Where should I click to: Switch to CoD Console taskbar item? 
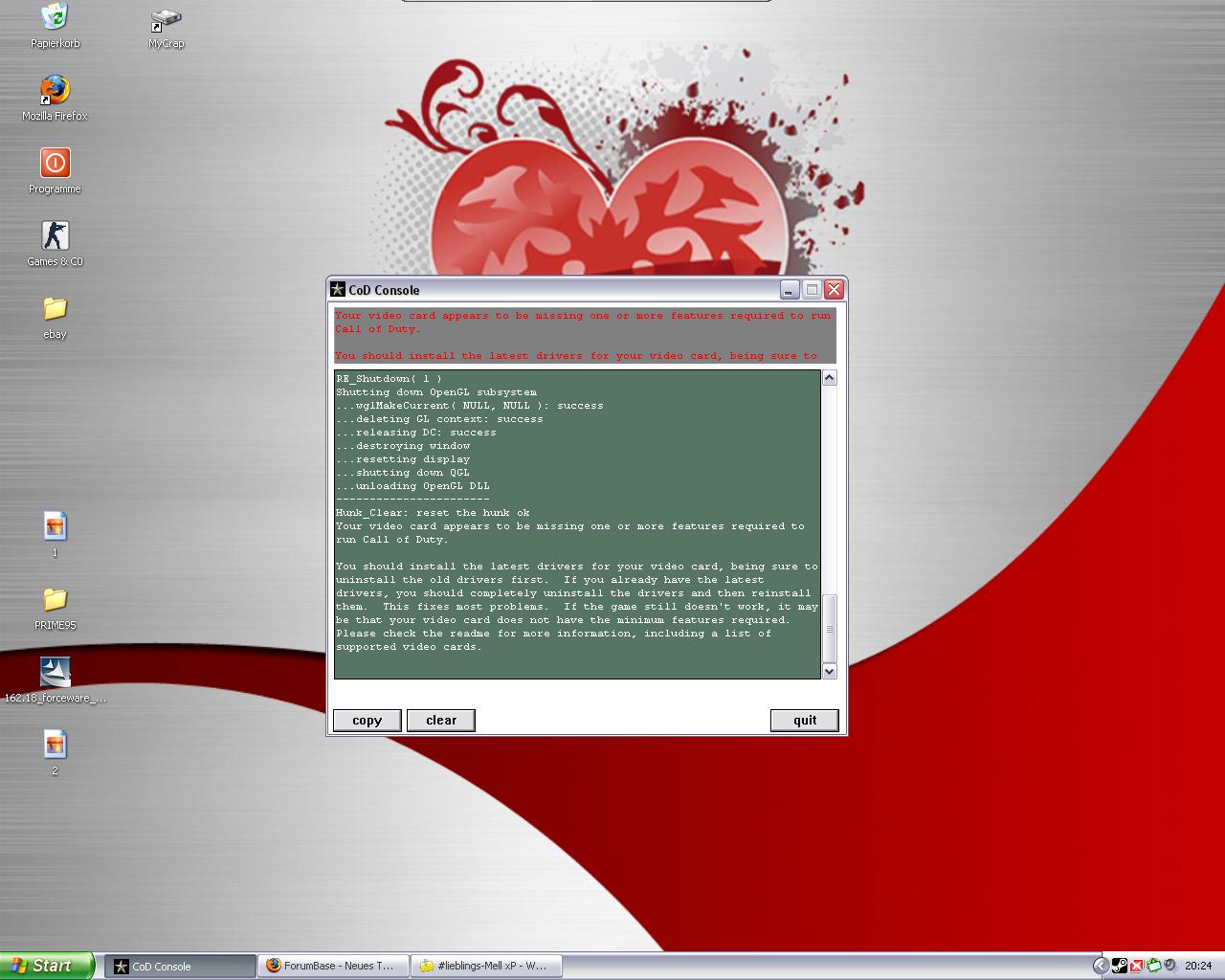[x=180, y=967]
